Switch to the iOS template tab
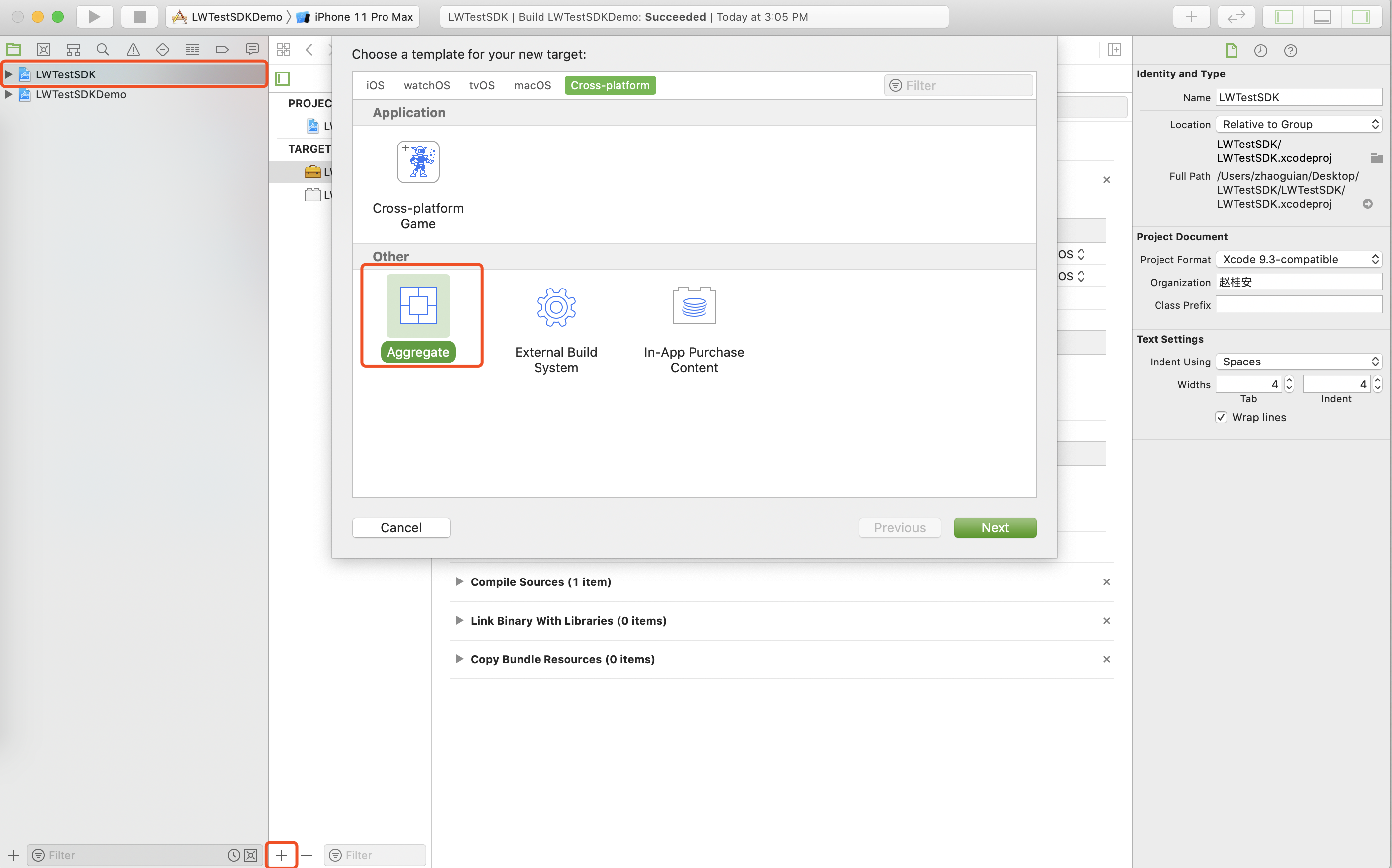This screenshot has width=1392, height=868. (x=375, y=85)
